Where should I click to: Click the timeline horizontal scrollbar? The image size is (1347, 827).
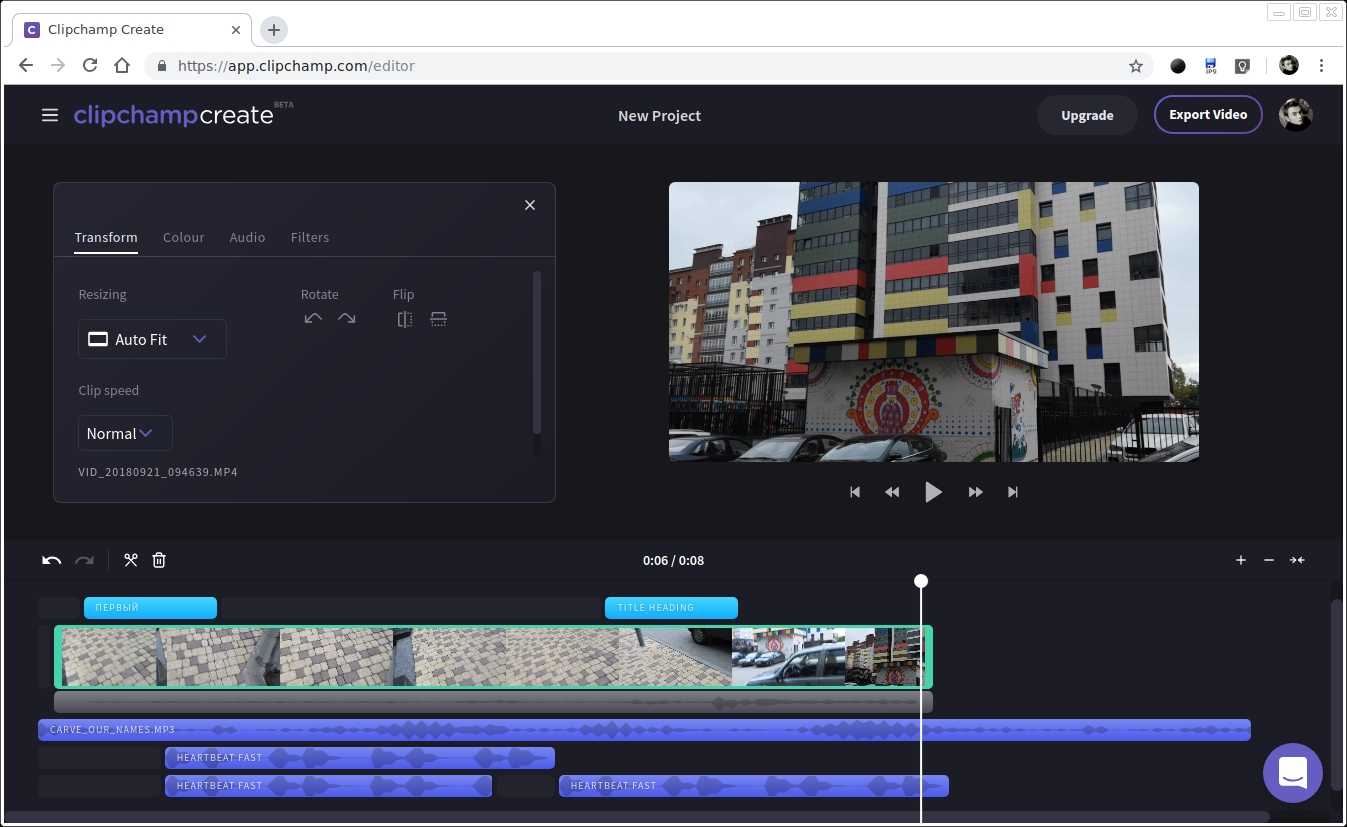click(x=637, y=817)
